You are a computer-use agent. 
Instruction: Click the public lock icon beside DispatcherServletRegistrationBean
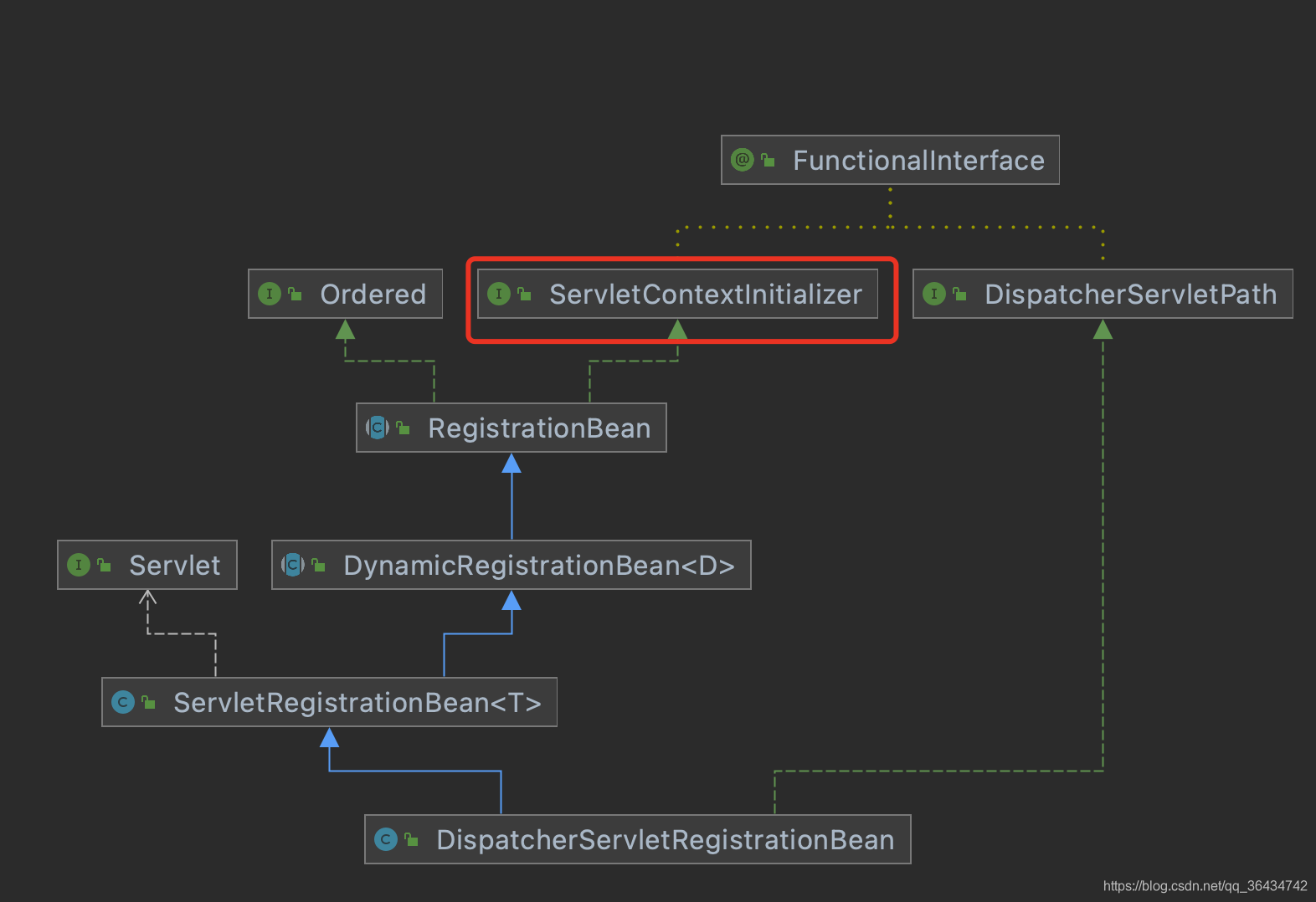click(411, 839)
